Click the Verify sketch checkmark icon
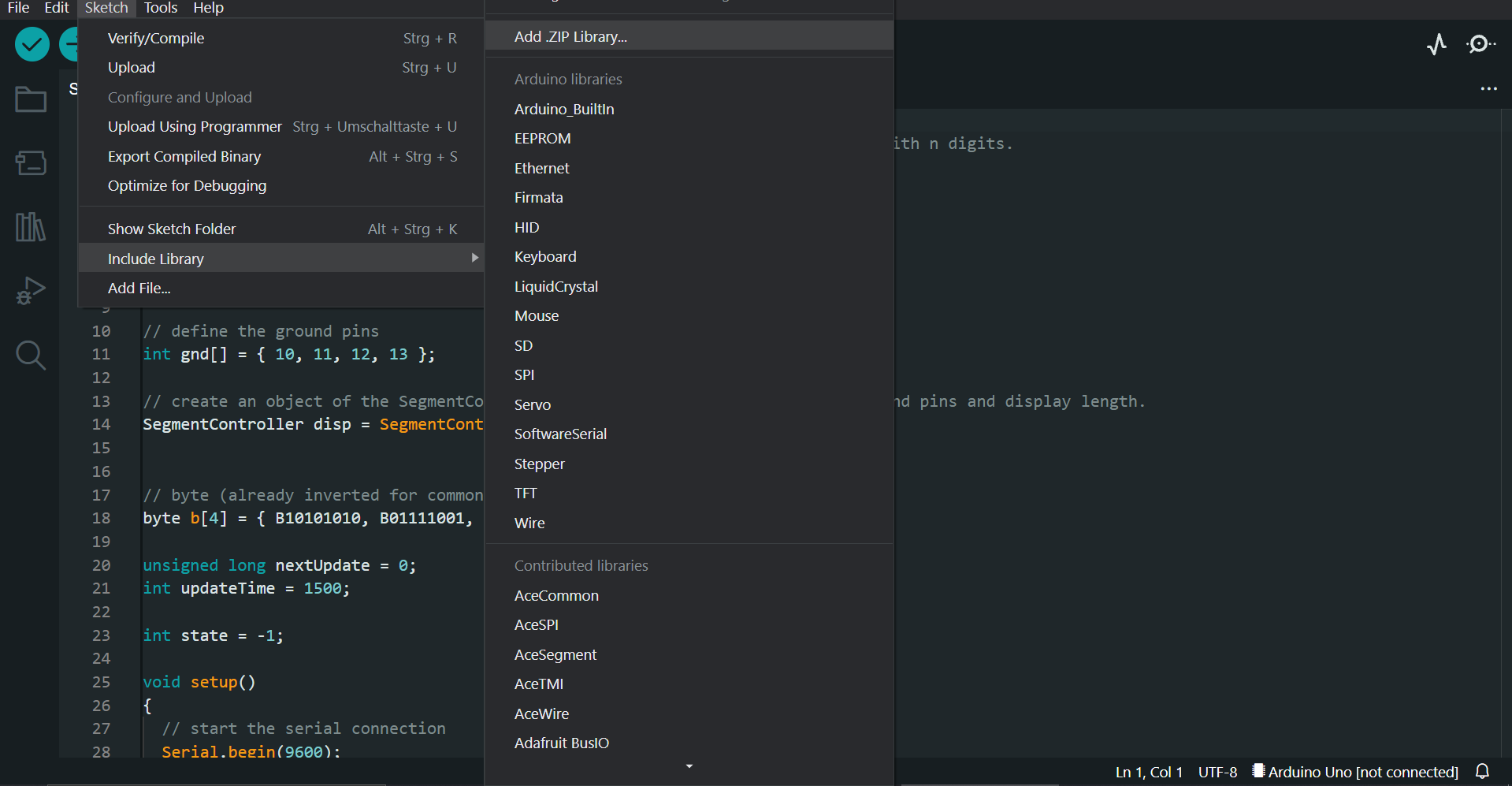The image size is (1512, 786). (x=32, y=44)
